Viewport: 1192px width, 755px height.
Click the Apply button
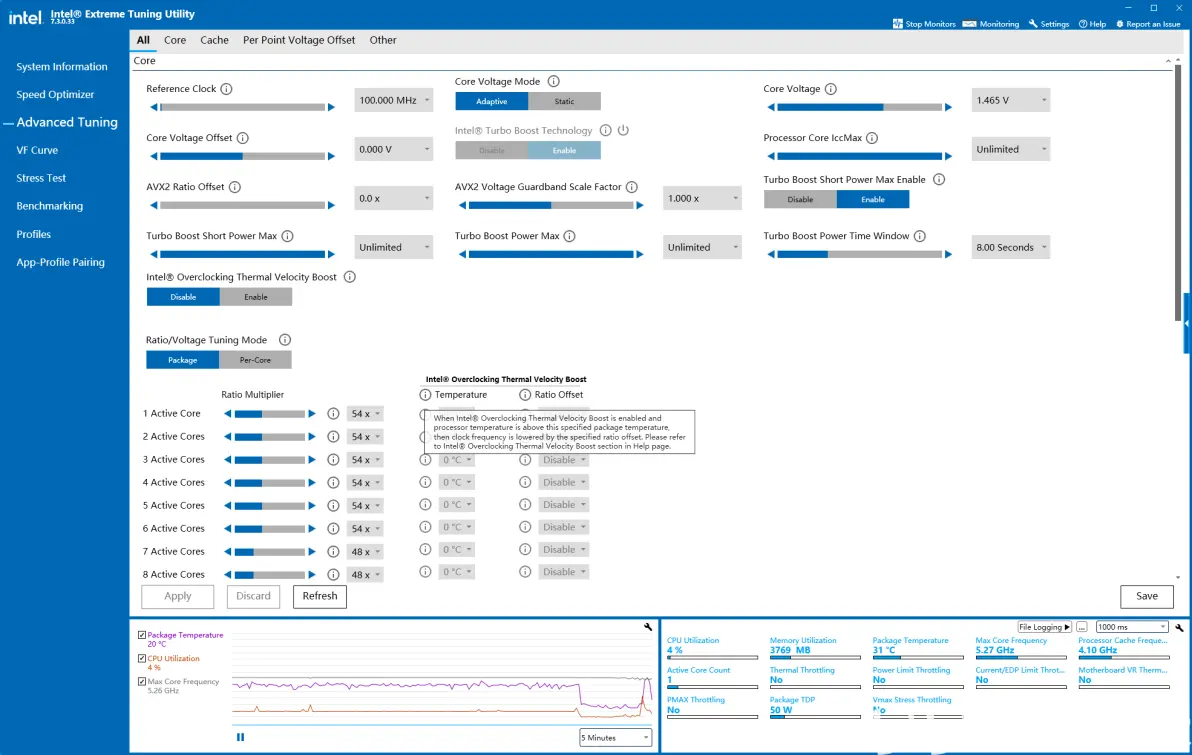pyautogui.click(x=178, y=596)
